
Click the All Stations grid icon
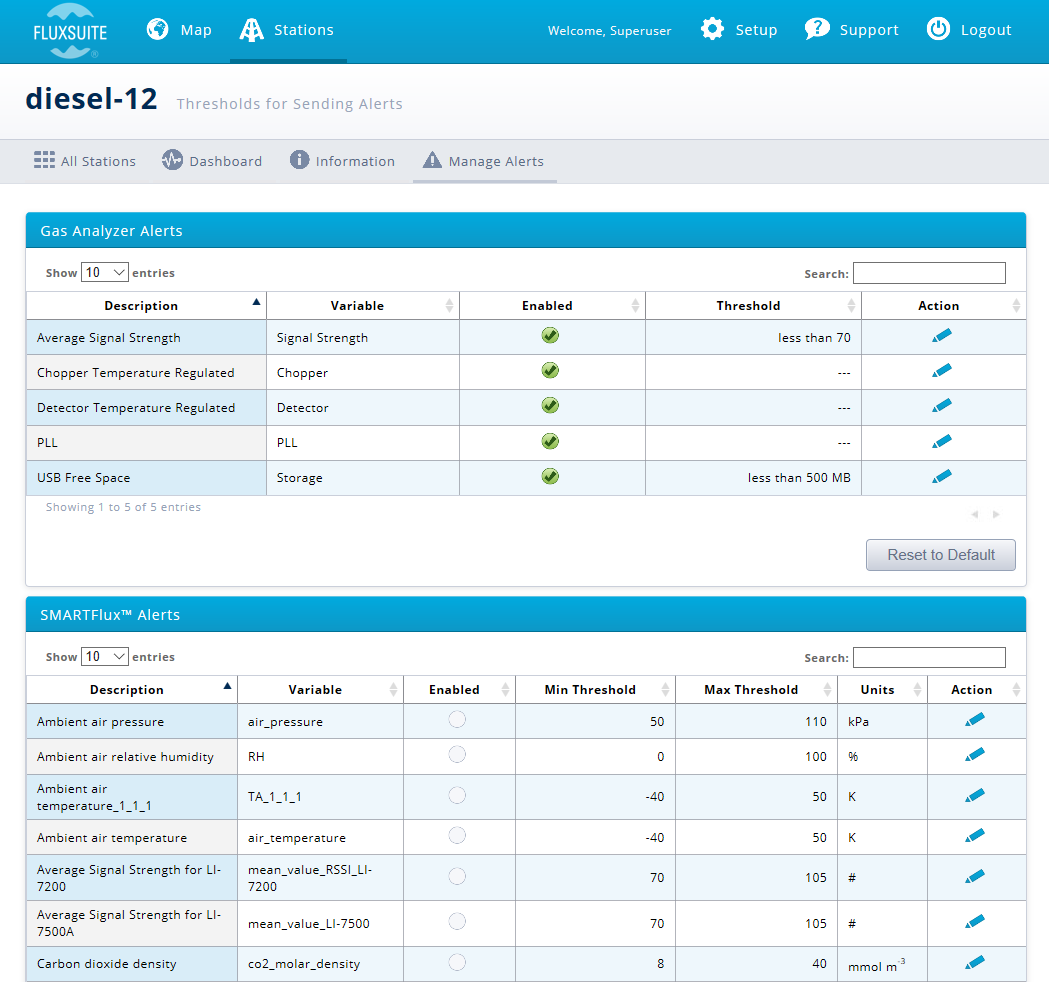point(44,160)
